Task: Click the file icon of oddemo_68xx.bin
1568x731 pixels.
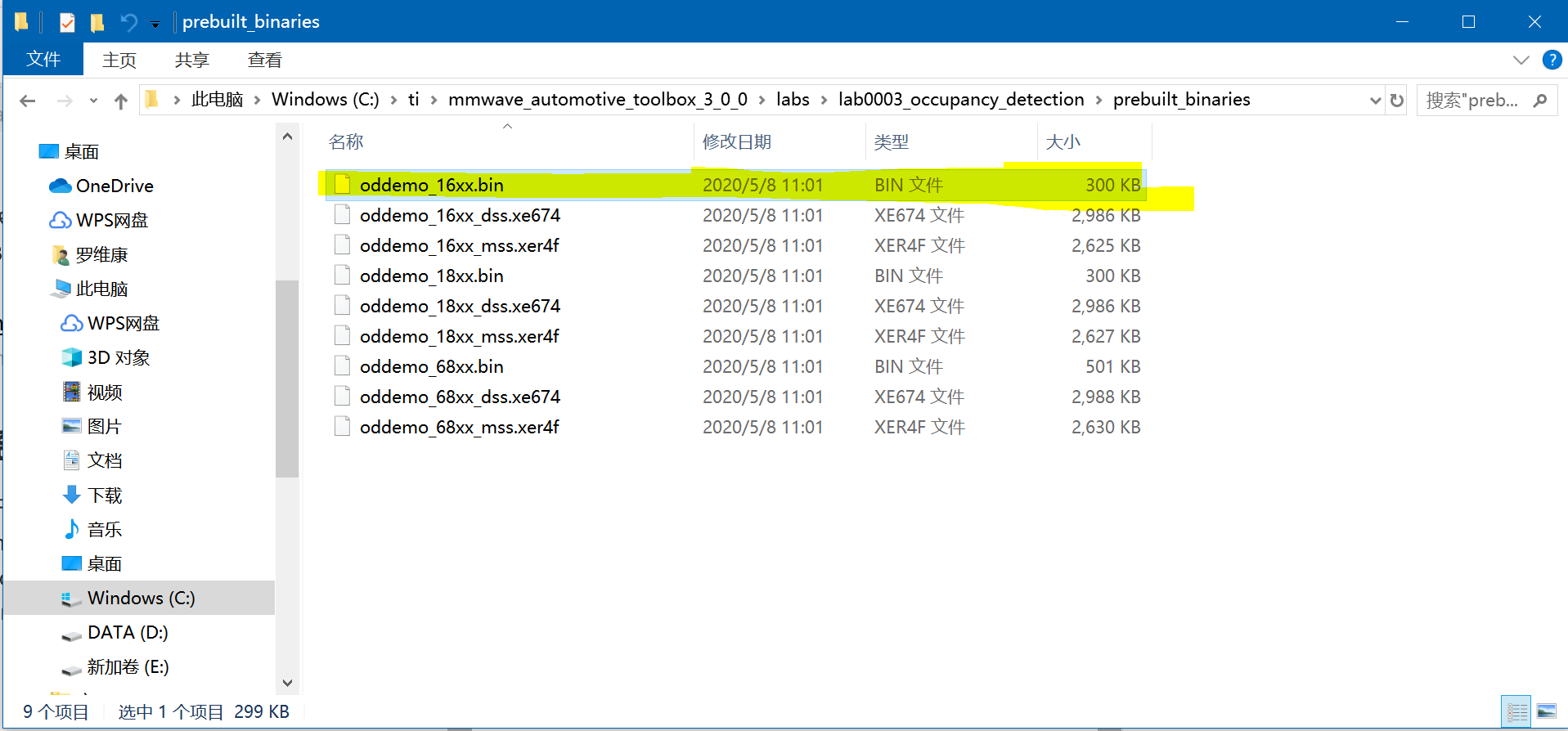Action: click(343, 365)
